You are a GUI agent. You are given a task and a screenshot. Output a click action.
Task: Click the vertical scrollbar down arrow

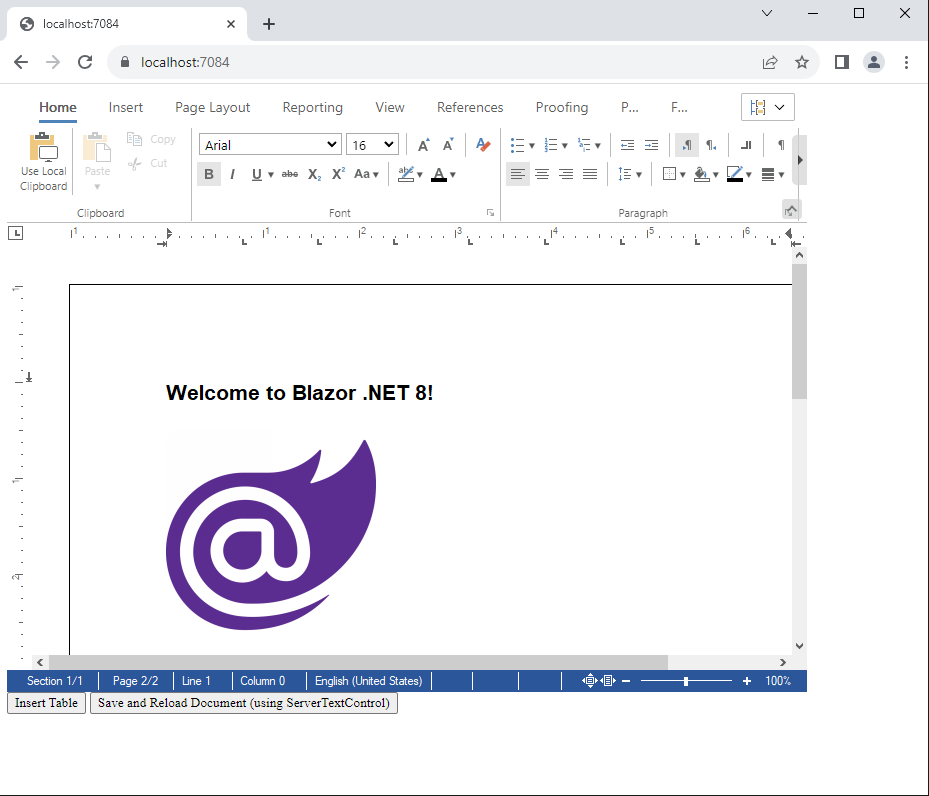[799, 646]
